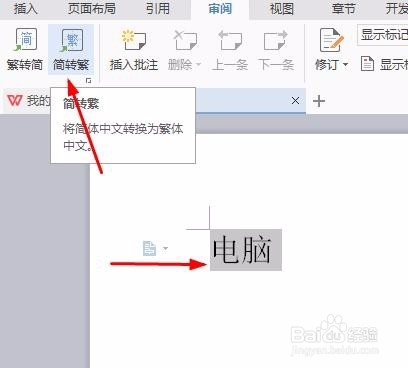Image resolution: width=408 pixels, height=368 pixels.
Task: Open the 修订 dropdown arrow
Action: [x=345, y=64]
